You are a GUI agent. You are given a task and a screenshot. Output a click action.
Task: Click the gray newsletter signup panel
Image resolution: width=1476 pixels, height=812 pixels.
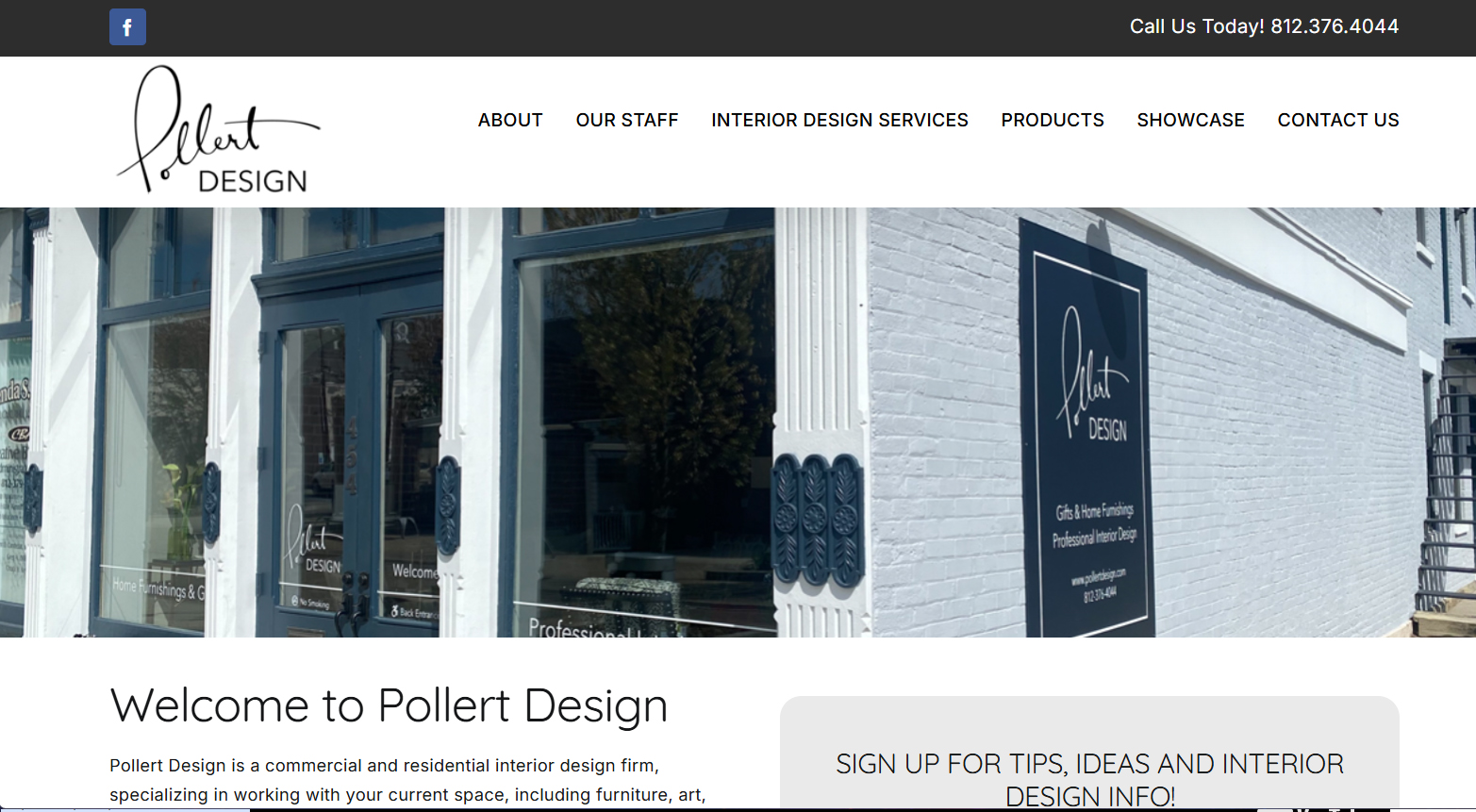point(1089,754)
